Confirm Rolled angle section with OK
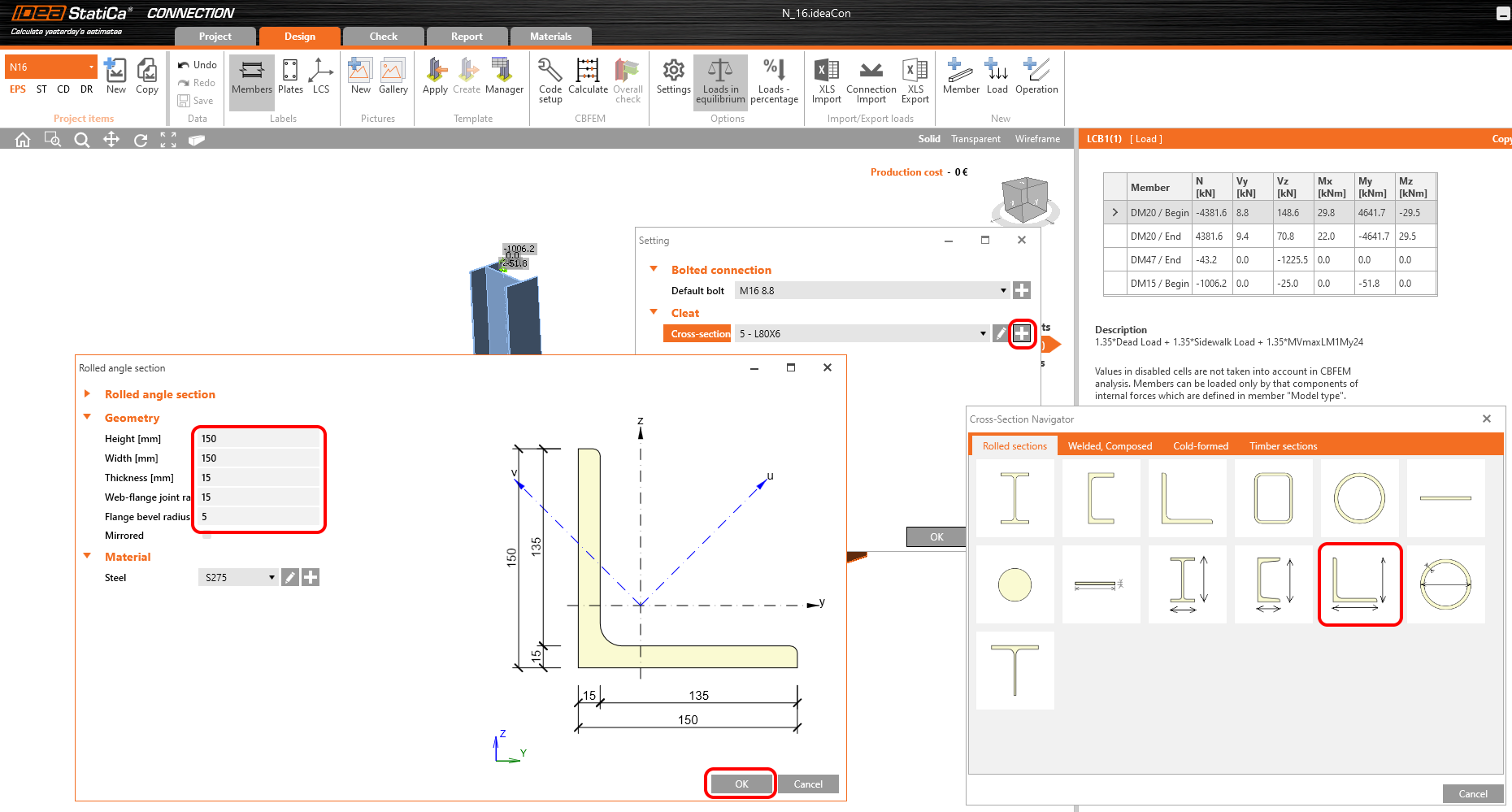1512x812 pixels. 741,784
